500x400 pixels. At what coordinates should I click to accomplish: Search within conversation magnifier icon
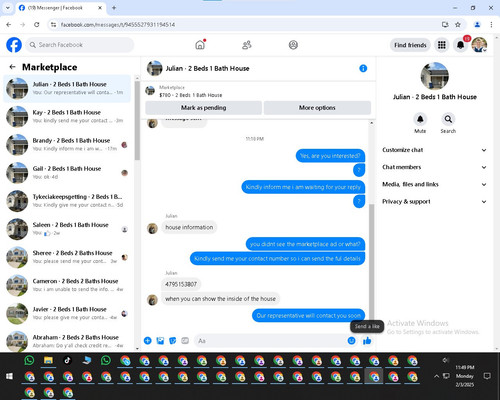coord(448,119)
